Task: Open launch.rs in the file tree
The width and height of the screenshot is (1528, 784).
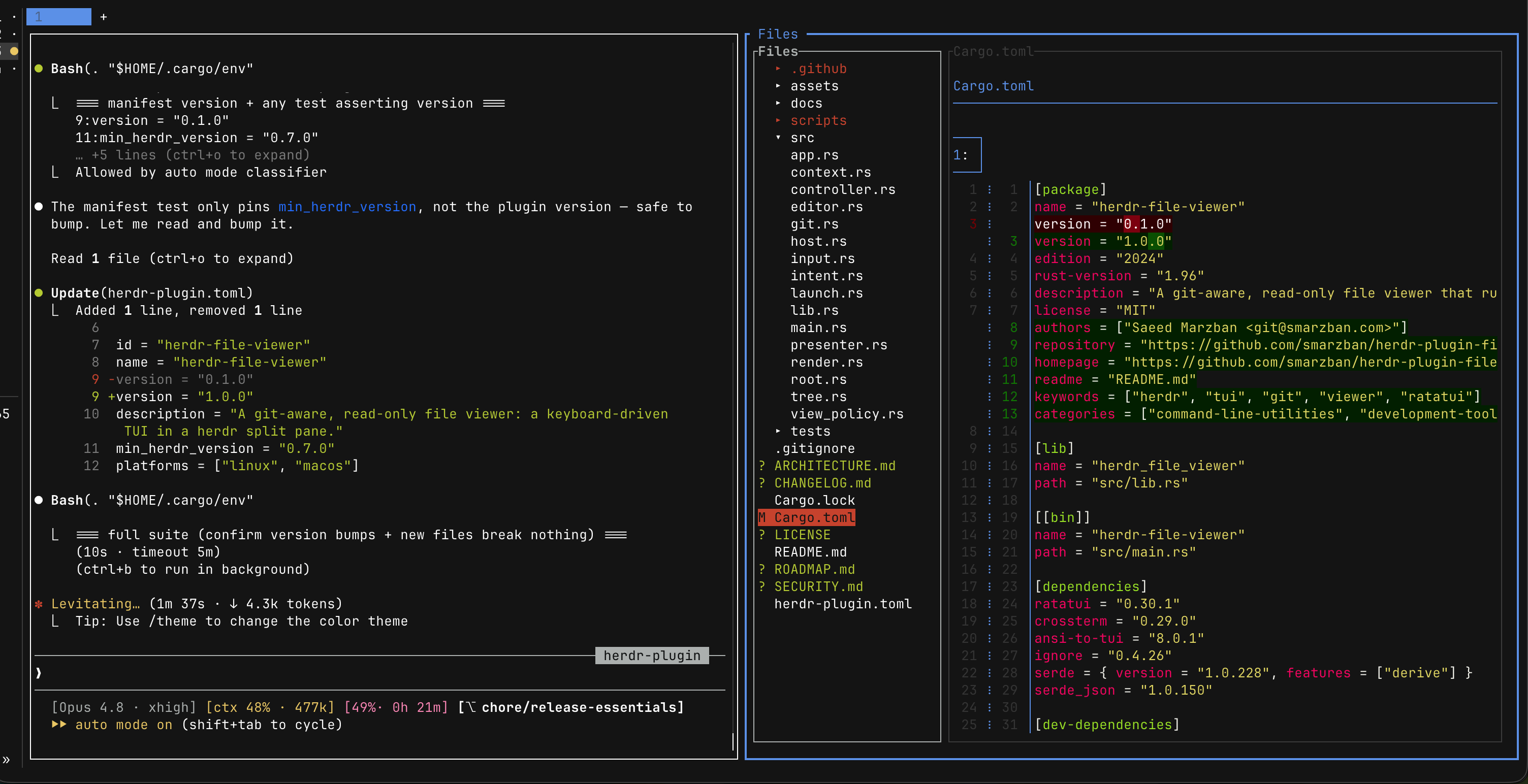Action: click(x=826, y=293)
